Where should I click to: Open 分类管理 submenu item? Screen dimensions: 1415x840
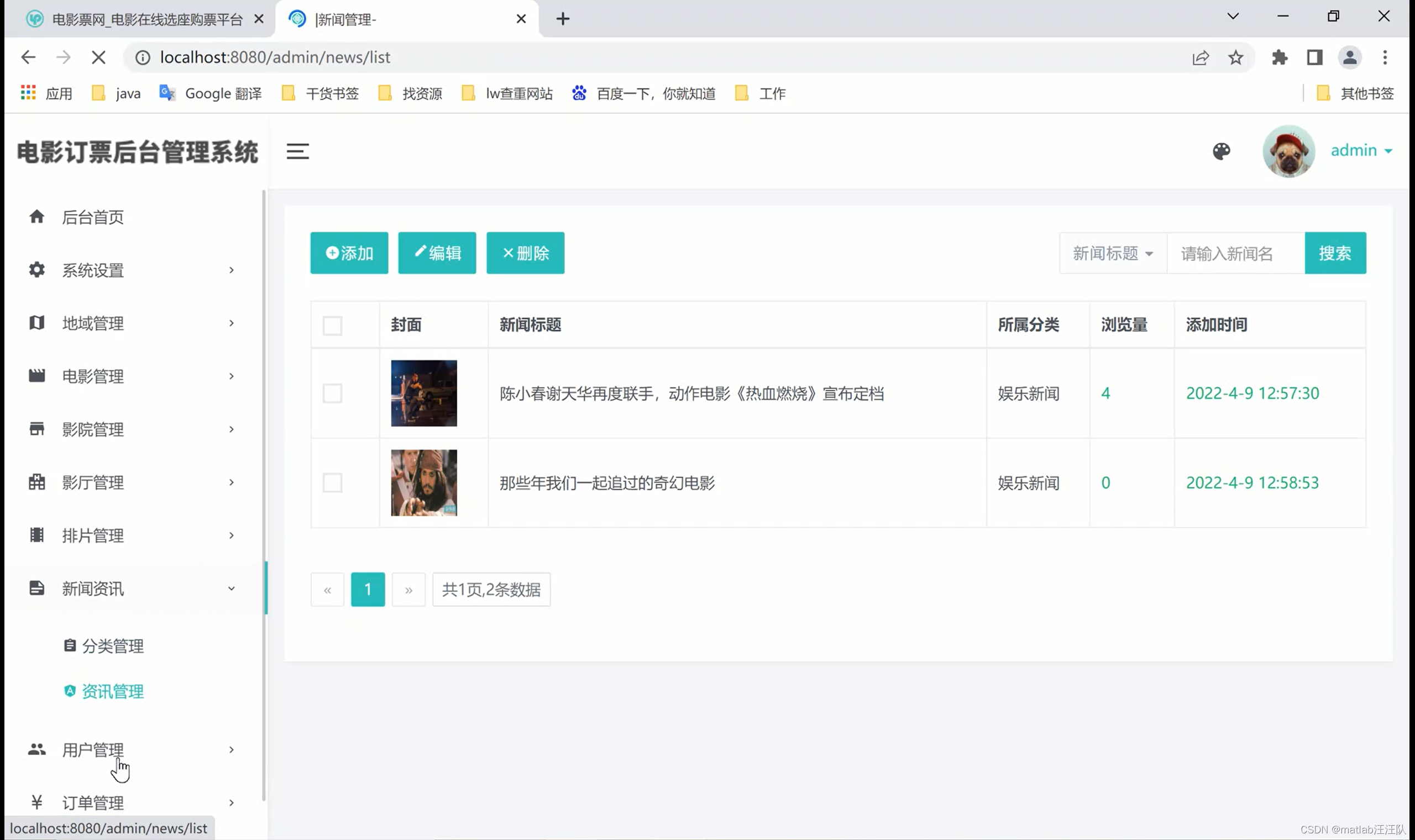click(x=113, y=646)
